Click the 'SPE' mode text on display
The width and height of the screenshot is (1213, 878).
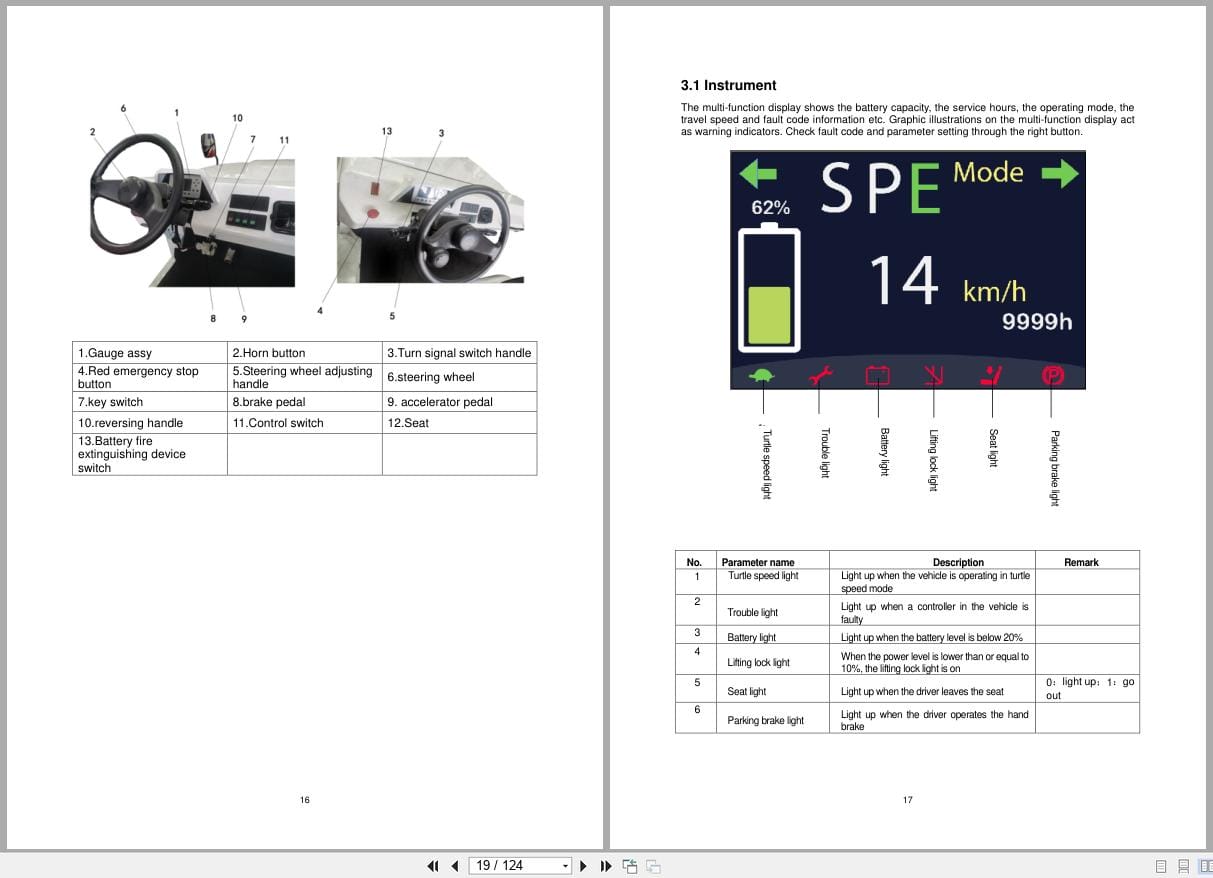[x=881, y=188]
